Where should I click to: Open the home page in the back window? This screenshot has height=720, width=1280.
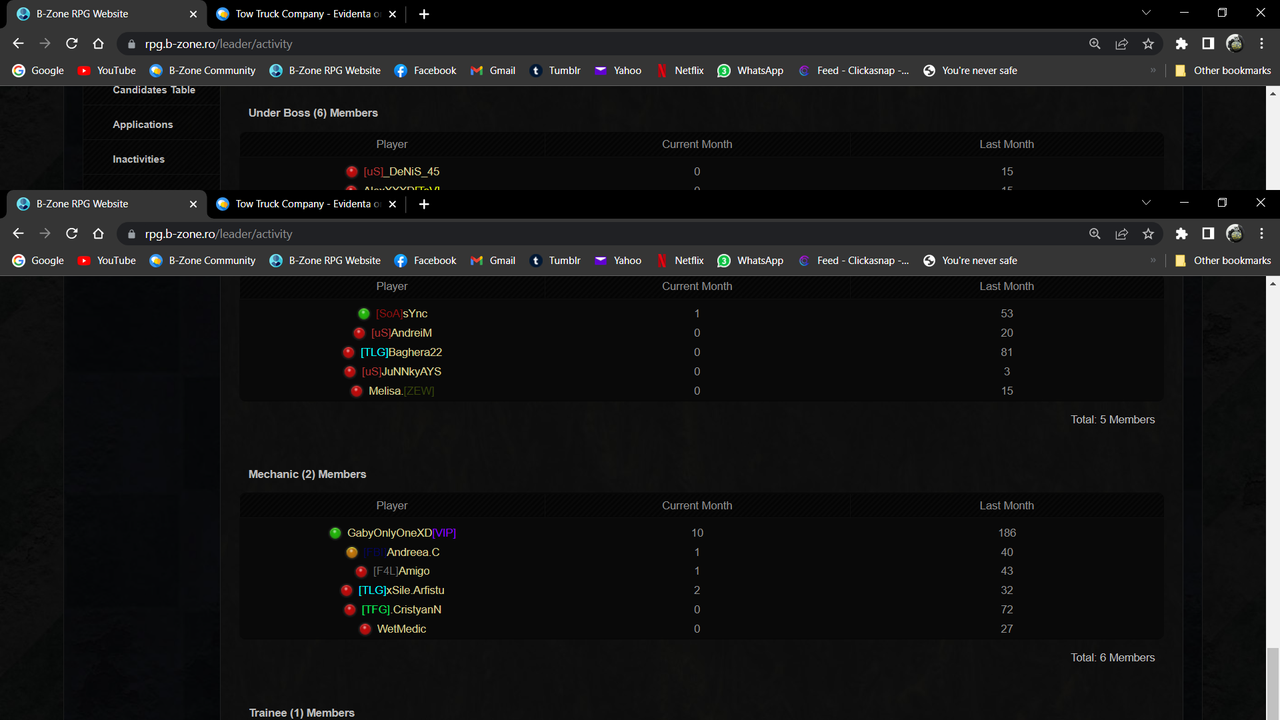(98, 44)
